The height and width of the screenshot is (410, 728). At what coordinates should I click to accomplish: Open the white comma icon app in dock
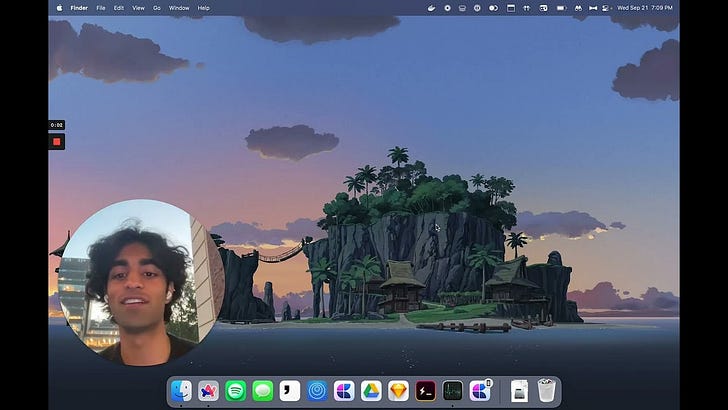pyautogui.click(x=290, y=390)
